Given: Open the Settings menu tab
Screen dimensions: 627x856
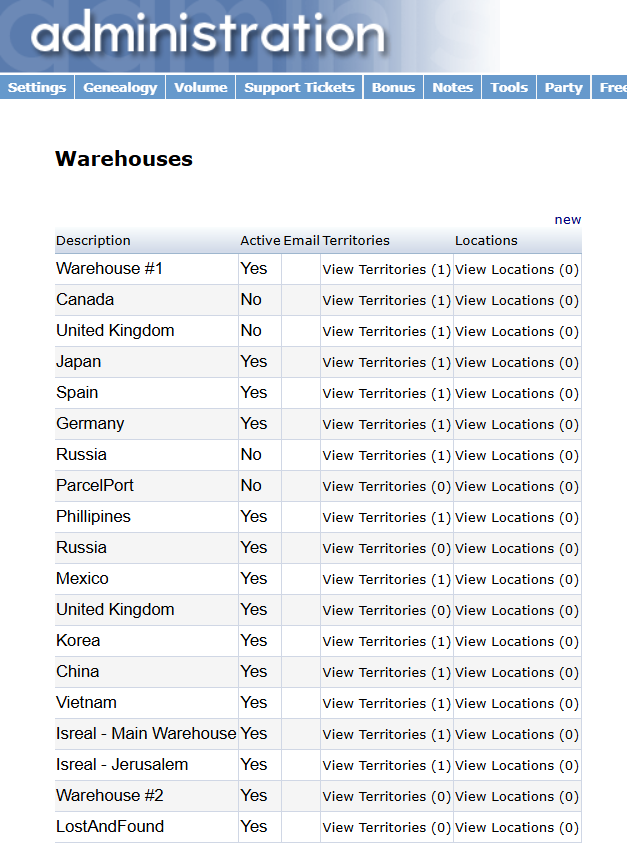Looking at the screenshot, I should (36, 87).
